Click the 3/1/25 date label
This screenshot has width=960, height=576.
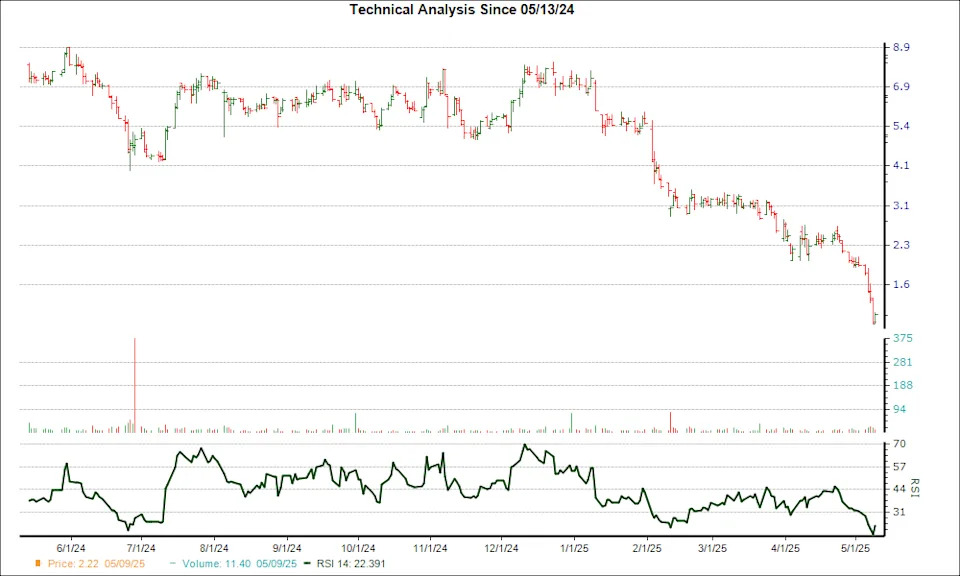[712, 548]
